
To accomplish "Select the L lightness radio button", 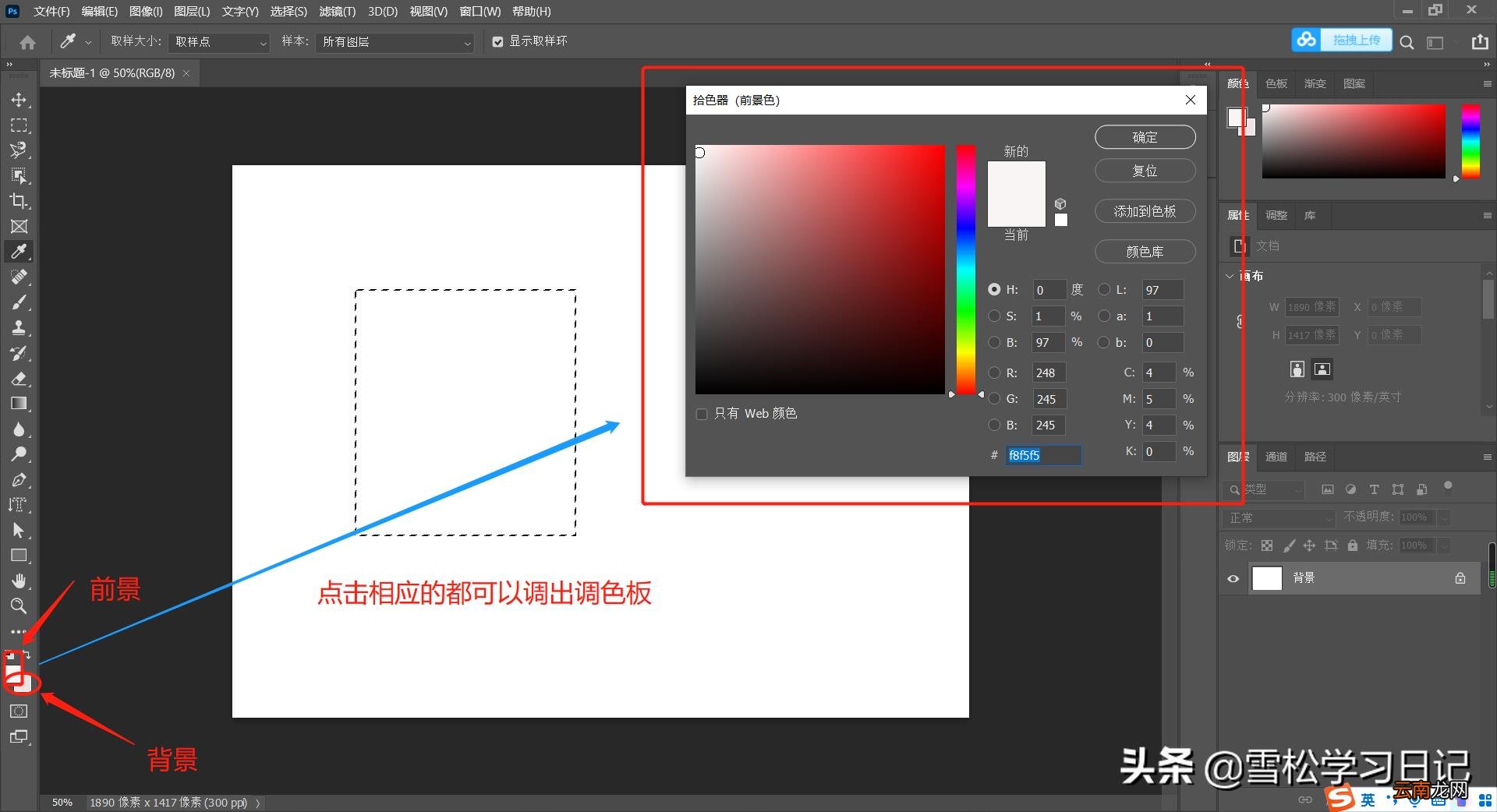I will point(1104,290).
